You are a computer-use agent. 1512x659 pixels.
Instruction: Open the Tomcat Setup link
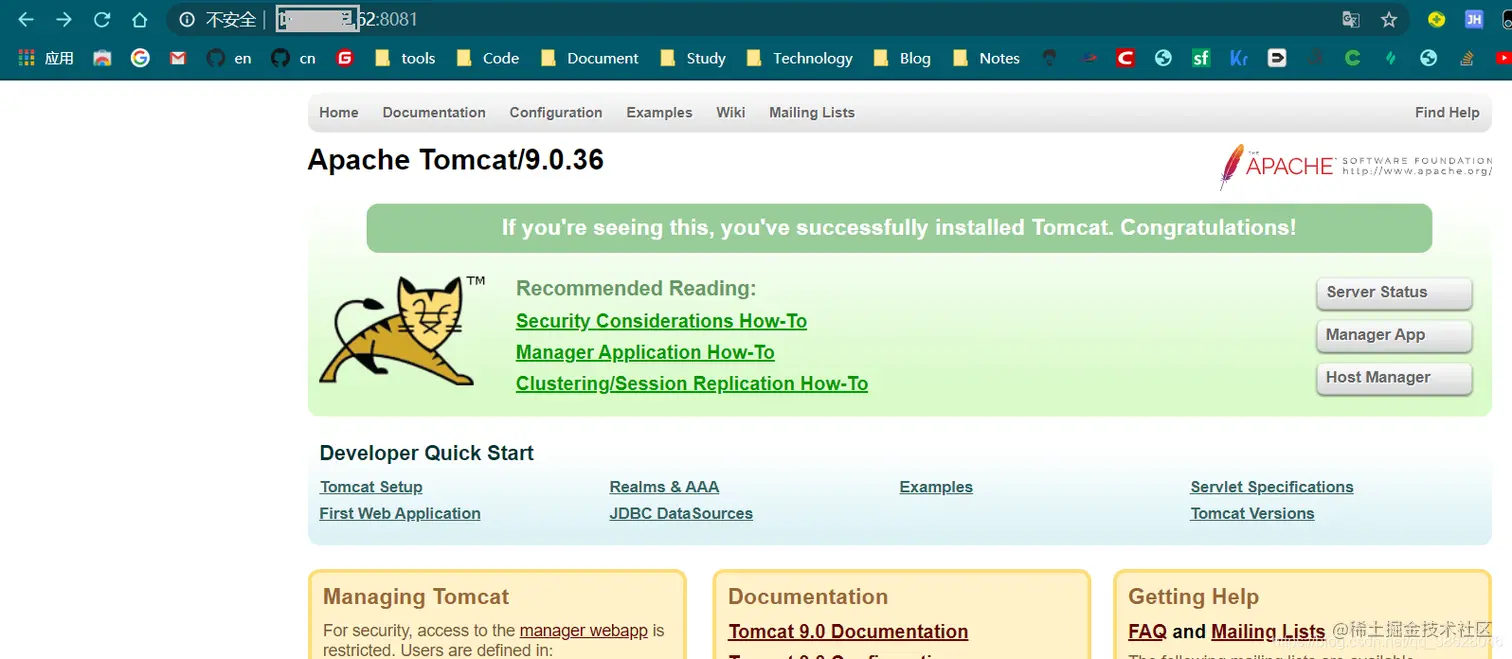[x=371, y=487]
